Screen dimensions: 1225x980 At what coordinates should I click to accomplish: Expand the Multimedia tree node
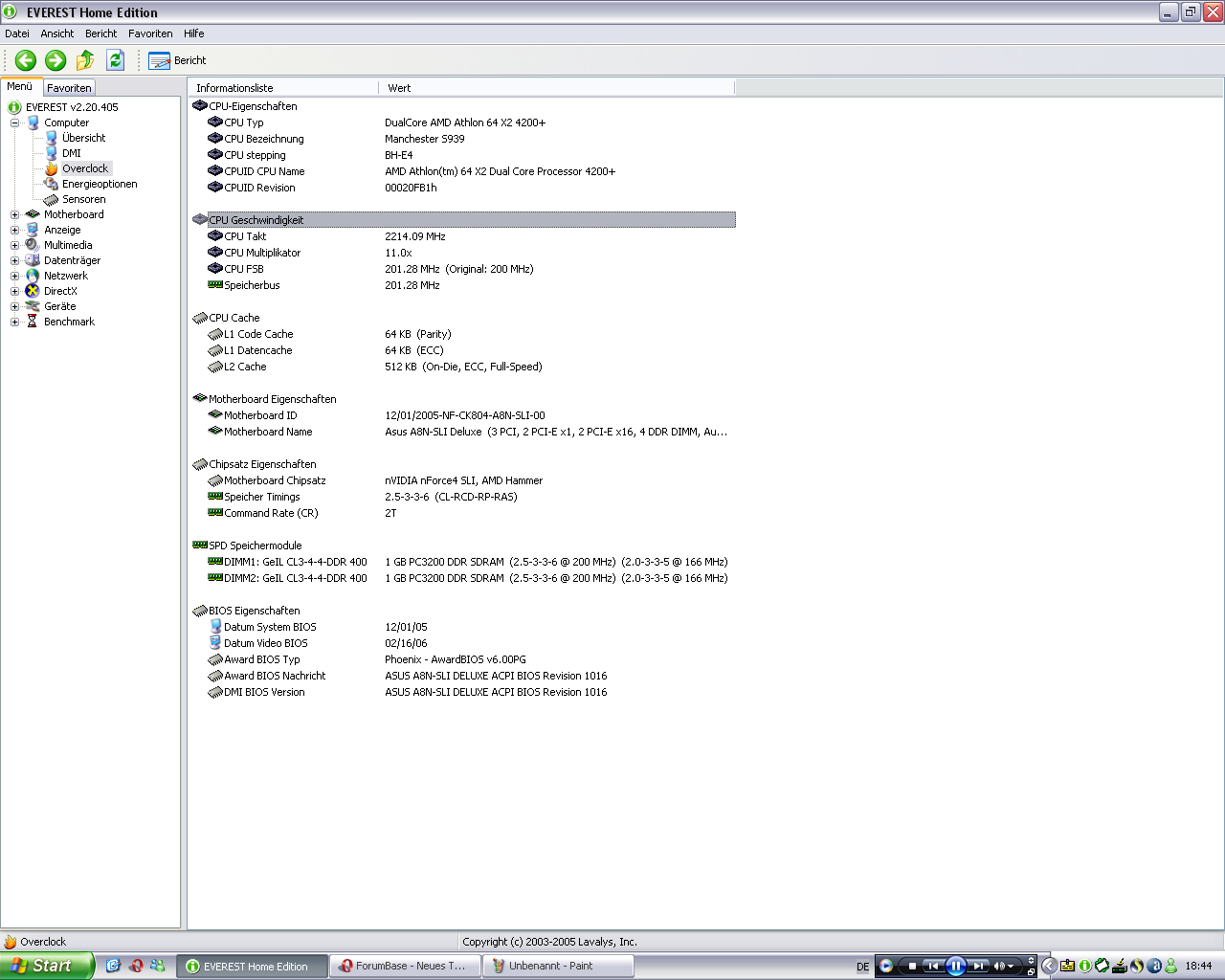pyautogui.click(x=15, y=245)
